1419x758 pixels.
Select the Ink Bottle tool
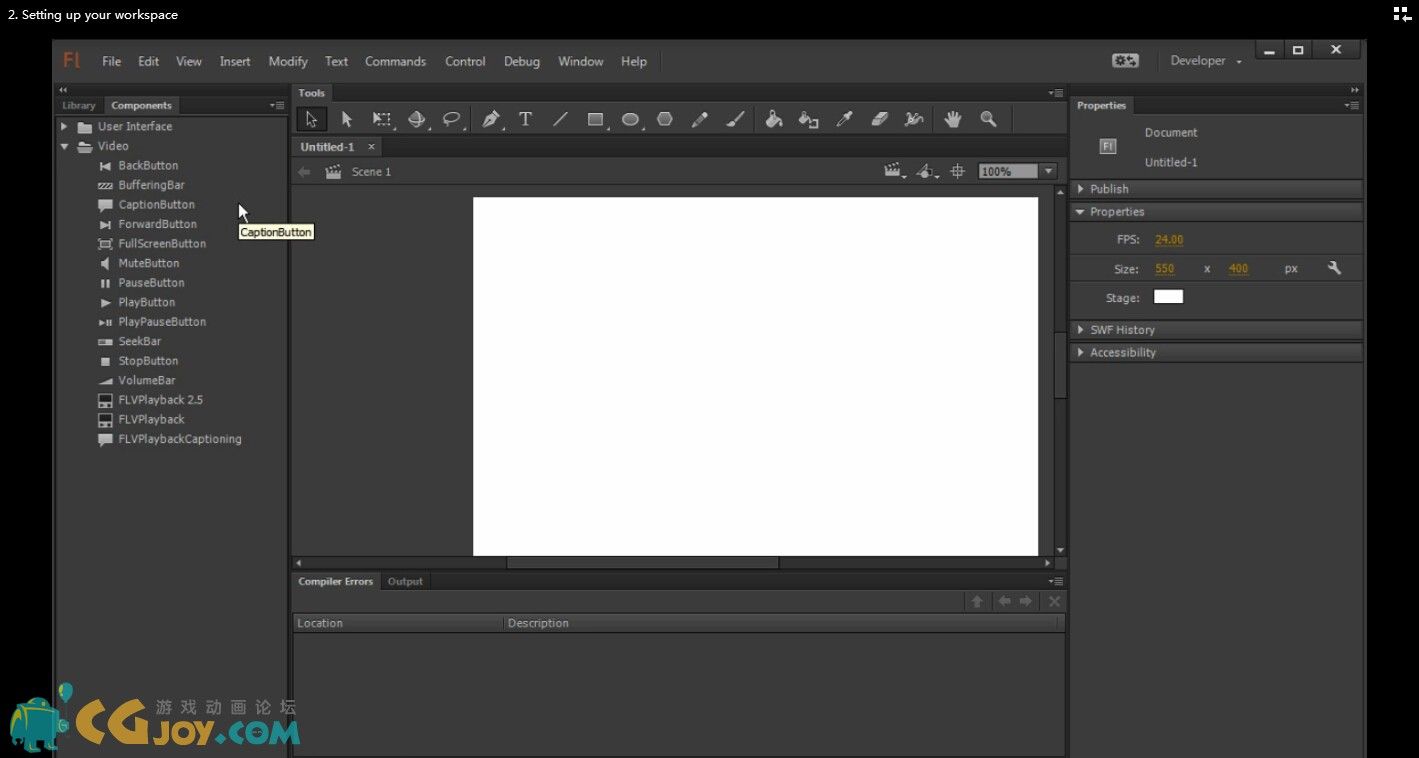tap(808, 119)
